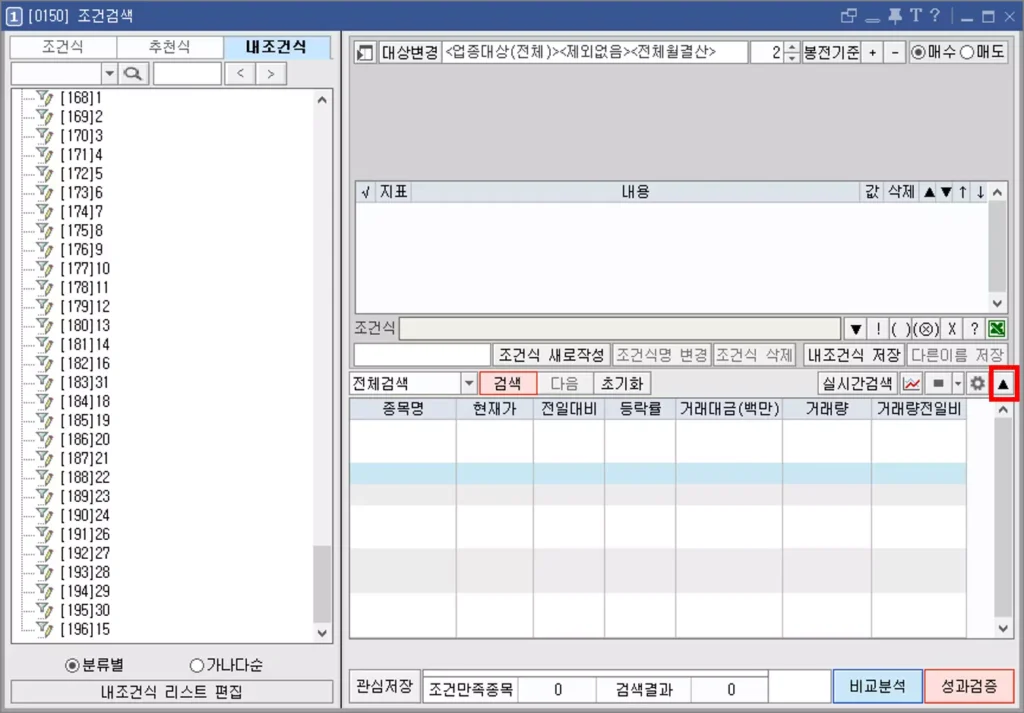This screenshot has width=1024, height=713.
Task: Click the > next button in left panel
Action: pos(270,74)
